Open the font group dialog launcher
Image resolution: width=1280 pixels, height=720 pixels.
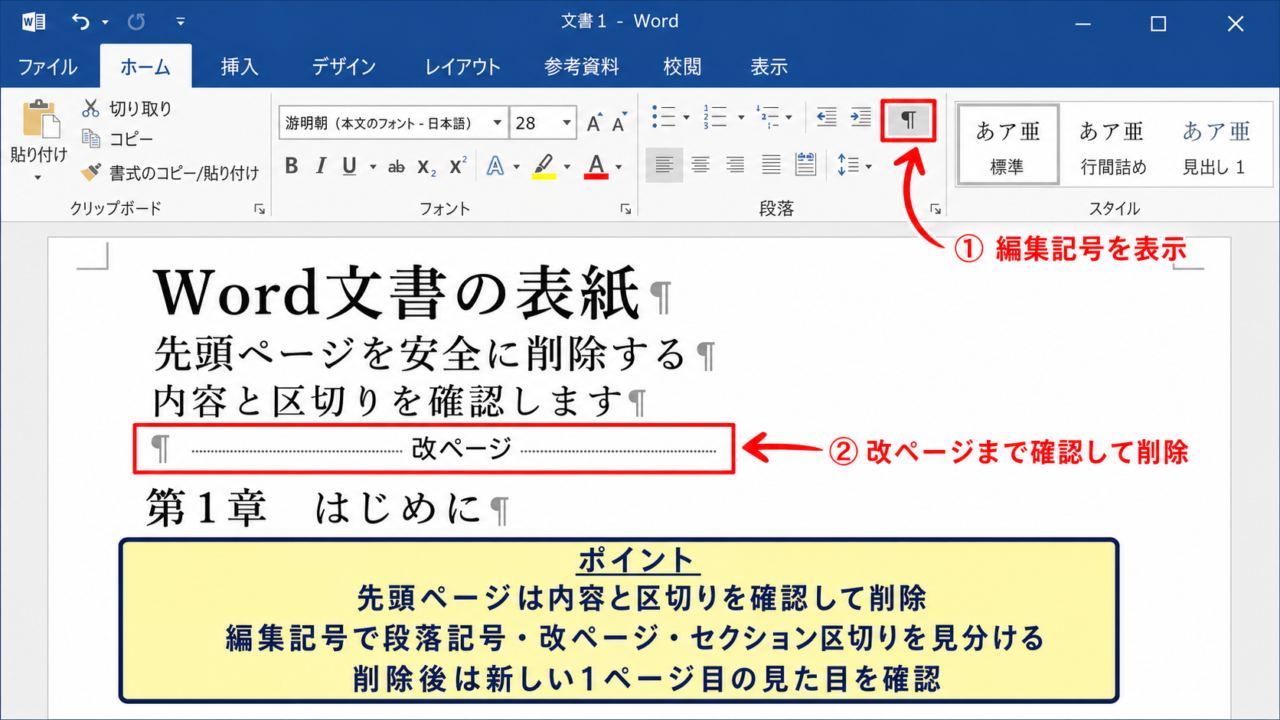coord(626,209)
